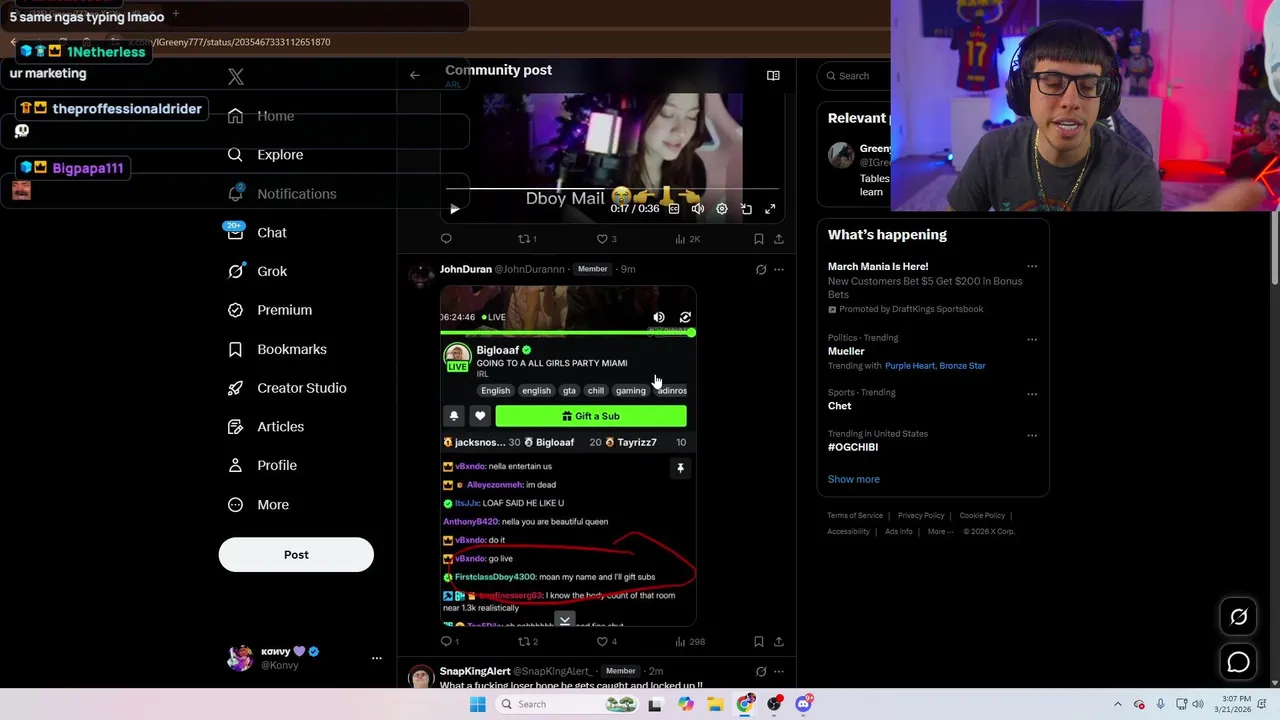The image size is (1280, 720).
Task: Open the Purple Heart, Bronze Star link
Action: (x=935, y=366)
